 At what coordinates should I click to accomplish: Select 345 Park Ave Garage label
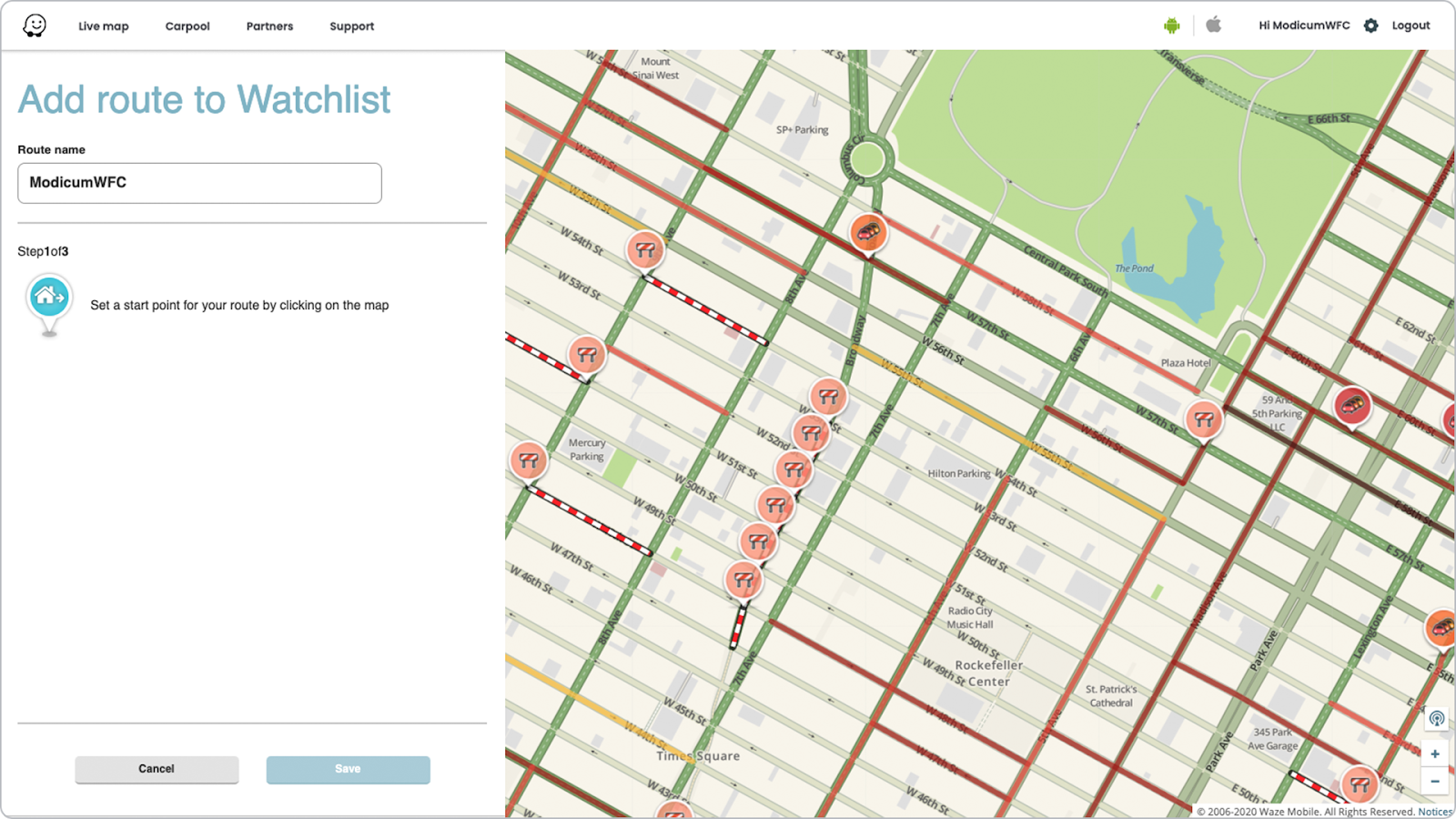click(1273, 739)
